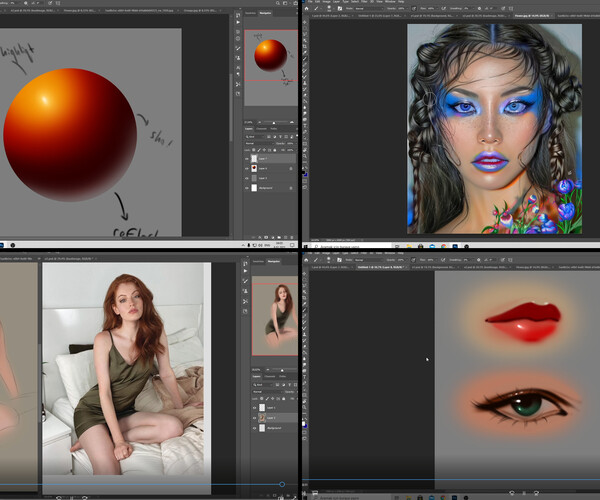Open the layer Opacity dropdown in the sphere window
The height and width of the screenshot is (500, 600).
click(x=290, y=143)
